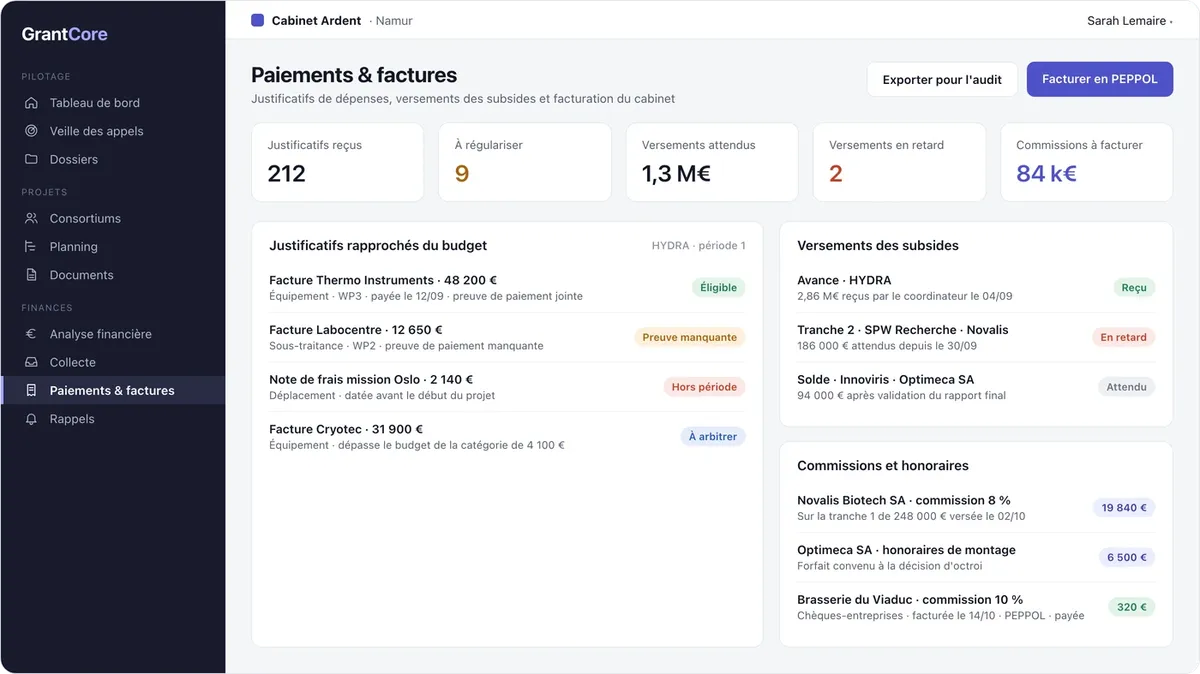Screen dimensions: 1200x674
Task: Select Facture Thermo Instruments · 48 200 €
Action: coord(507,288)
